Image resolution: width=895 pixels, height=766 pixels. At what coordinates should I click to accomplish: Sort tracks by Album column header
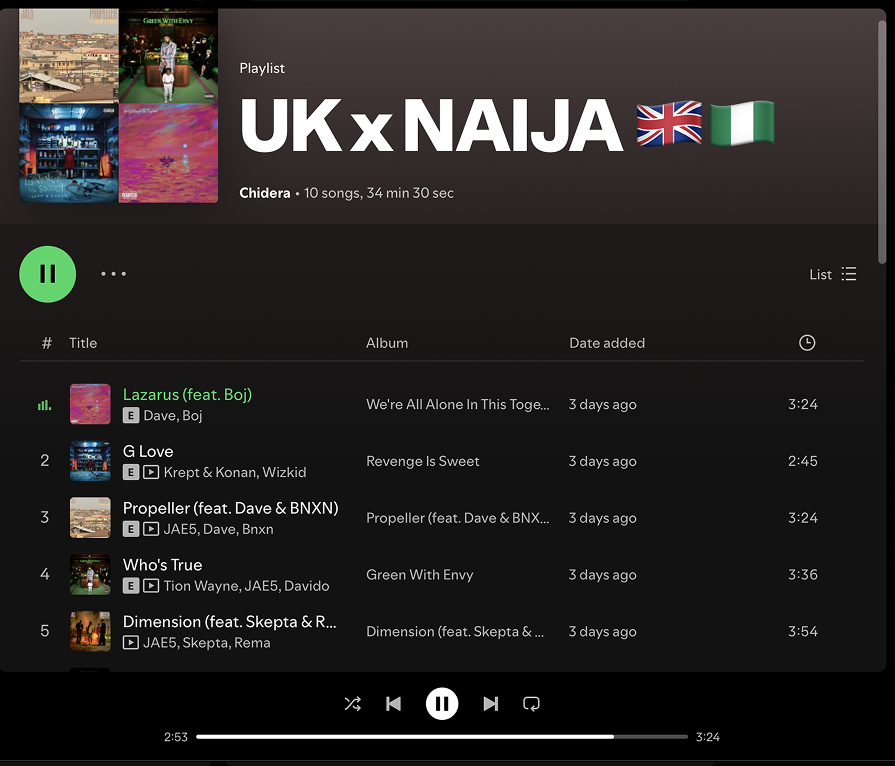387,343
